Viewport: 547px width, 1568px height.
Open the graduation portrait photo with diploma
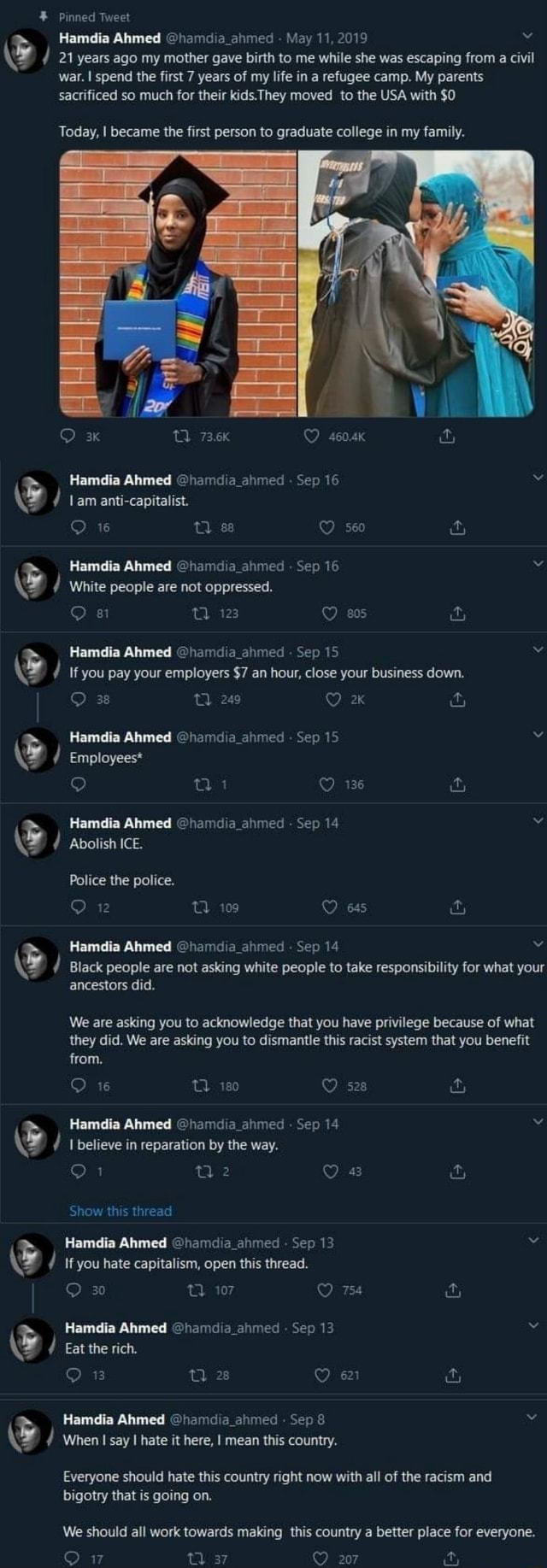tap(178, 284)
